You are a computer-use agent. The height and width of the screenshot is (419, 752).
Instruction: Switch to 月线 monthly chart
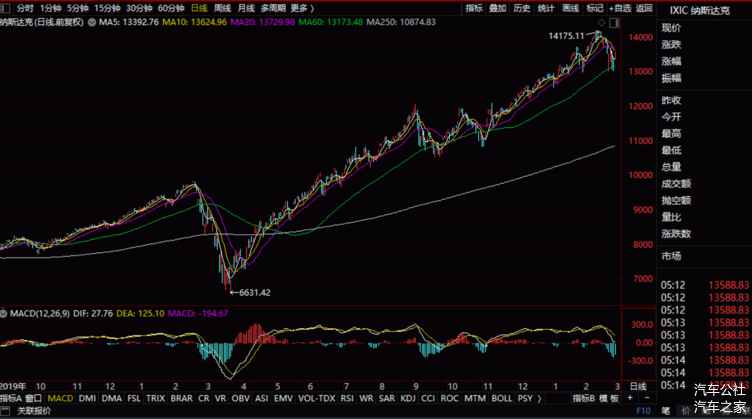[246, 8]
